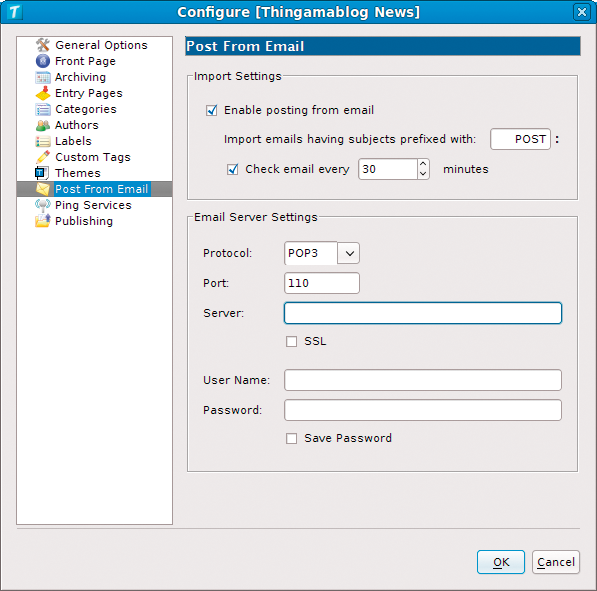
Task: Click the Cancel button
Action: [556, 562]
